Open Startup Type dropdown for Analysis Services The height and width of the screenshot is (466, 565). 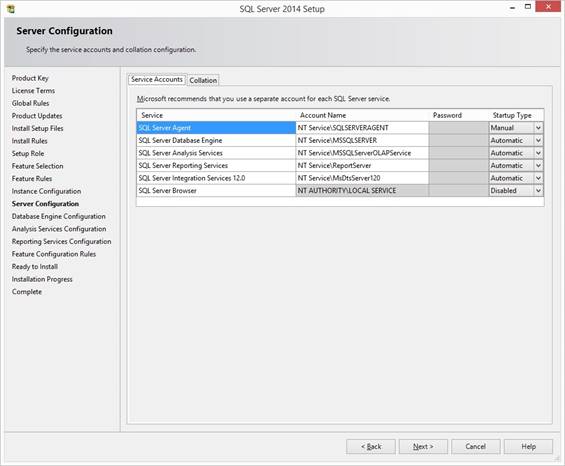tap(538, 153)
